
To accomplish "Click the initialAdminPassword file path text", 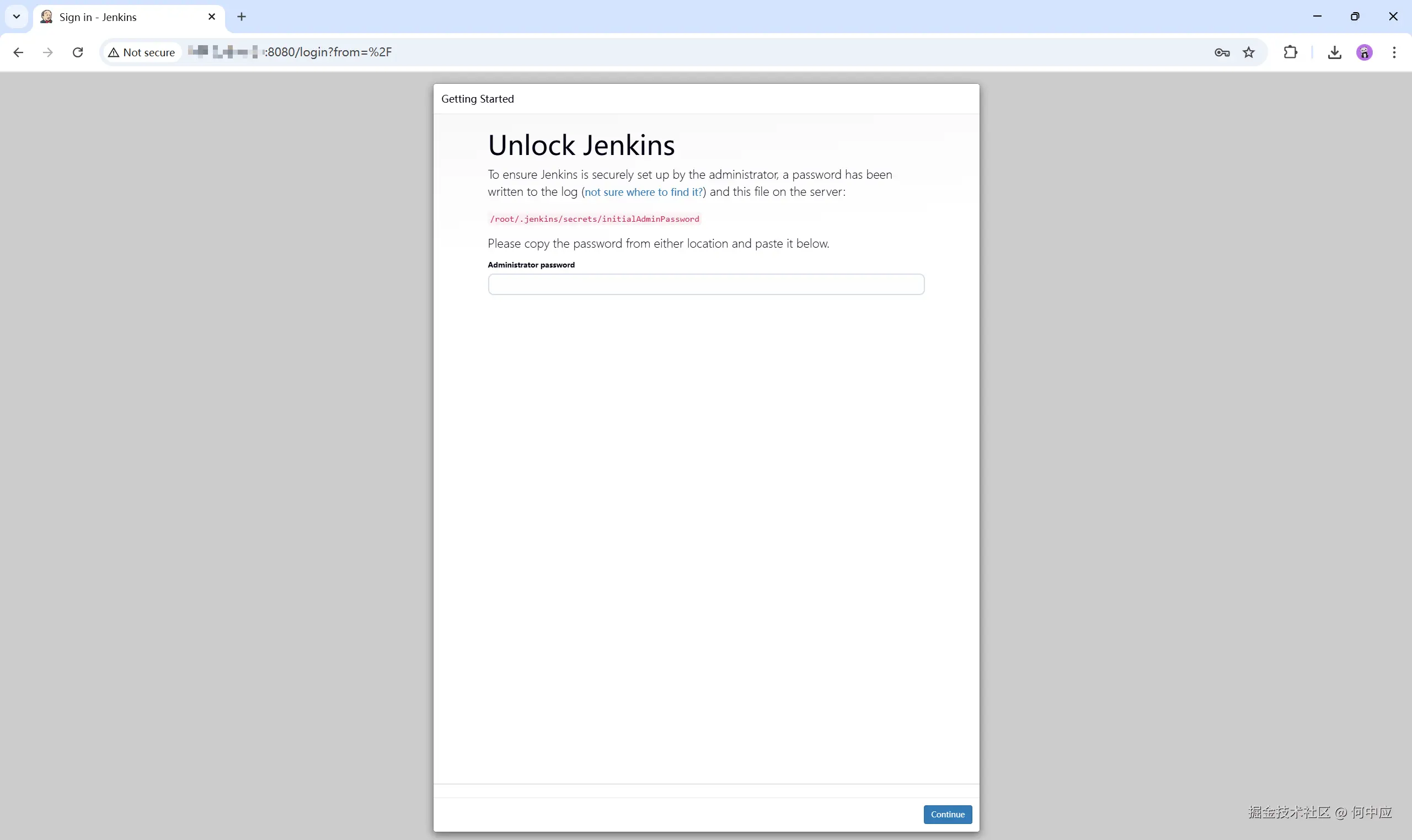I will [594, 219].
